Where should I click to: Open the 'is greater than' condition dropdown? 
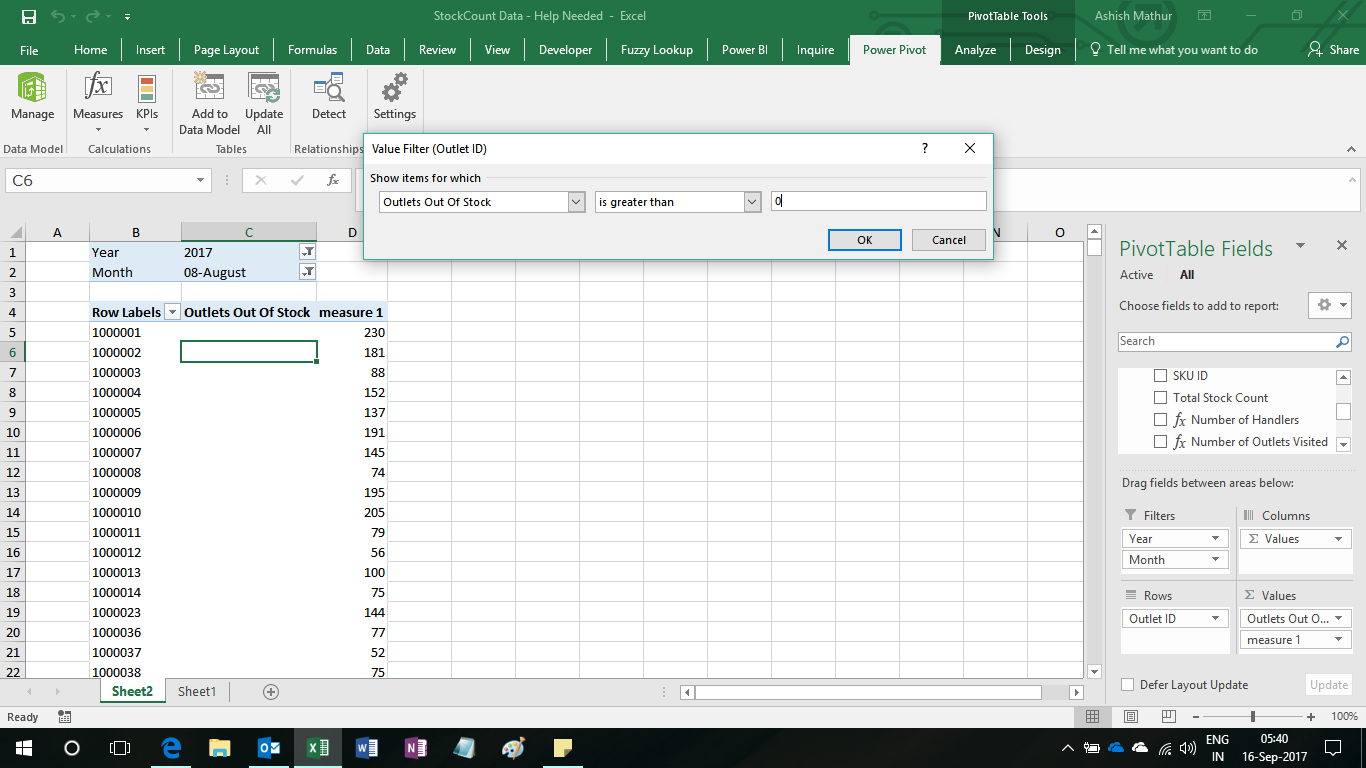[x=753, y=202]
